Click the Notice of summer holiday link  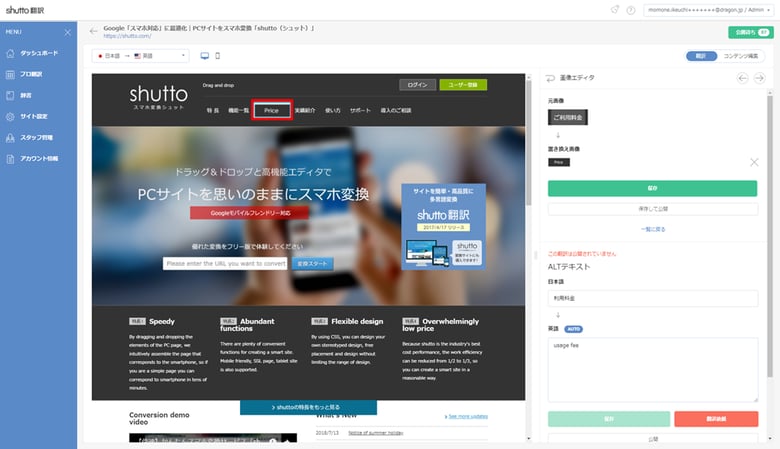point(376,433)
